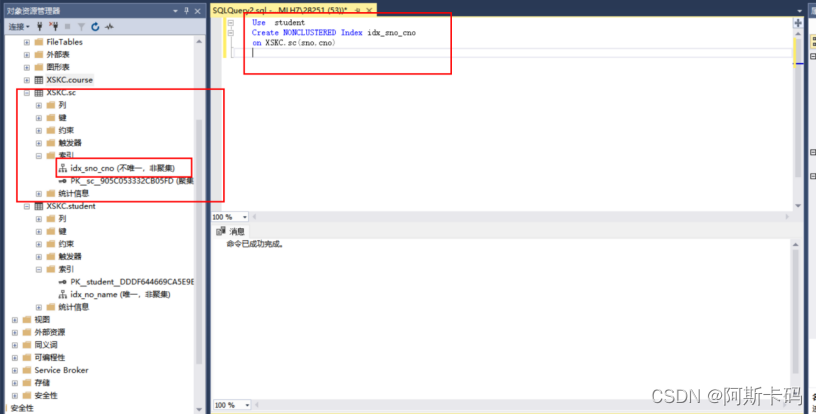Collapse the Create NONCLUSTERED Index code block

(x=231, y=33)
